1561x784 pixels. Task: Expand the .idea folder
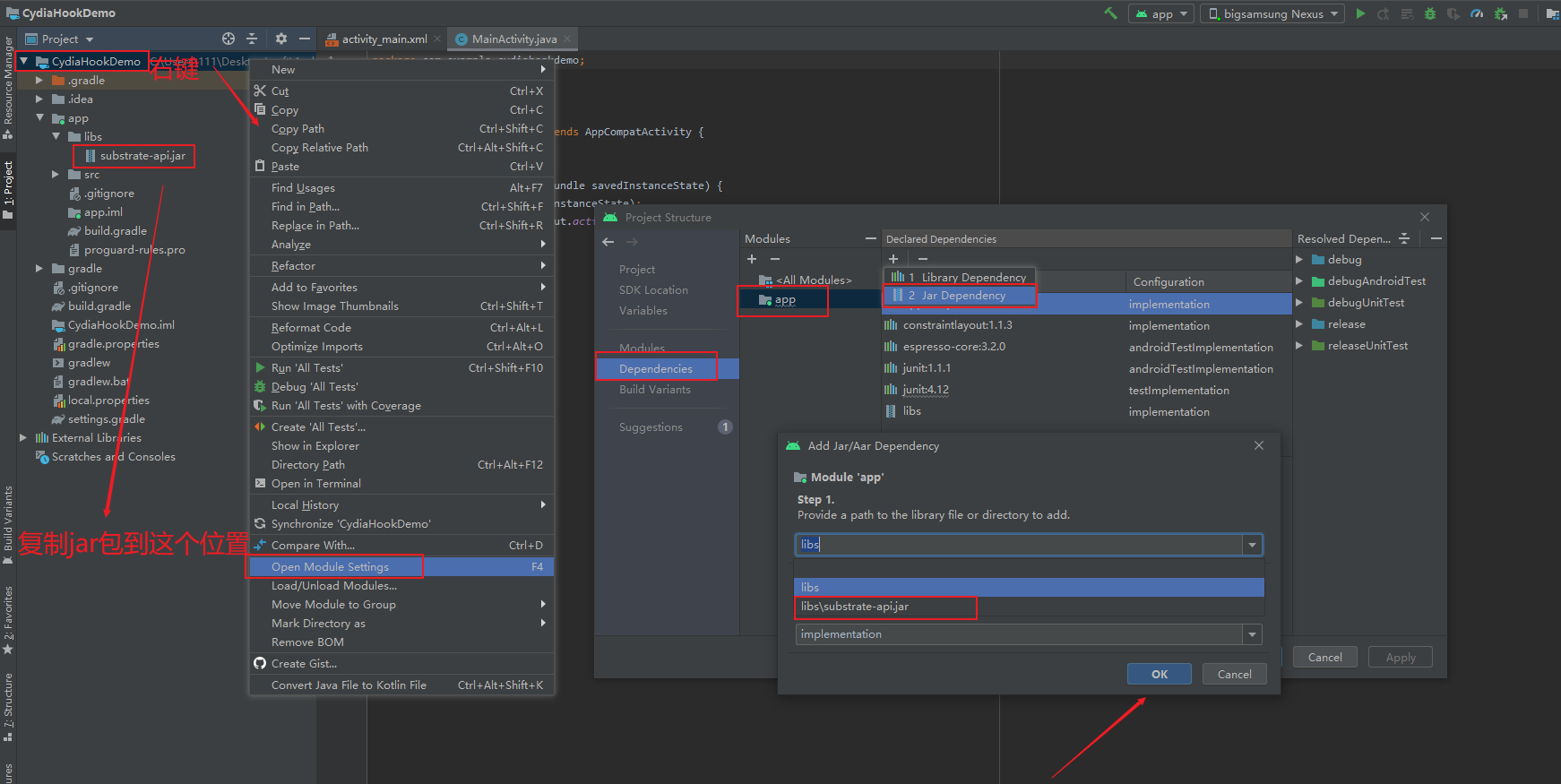point(39,99)
